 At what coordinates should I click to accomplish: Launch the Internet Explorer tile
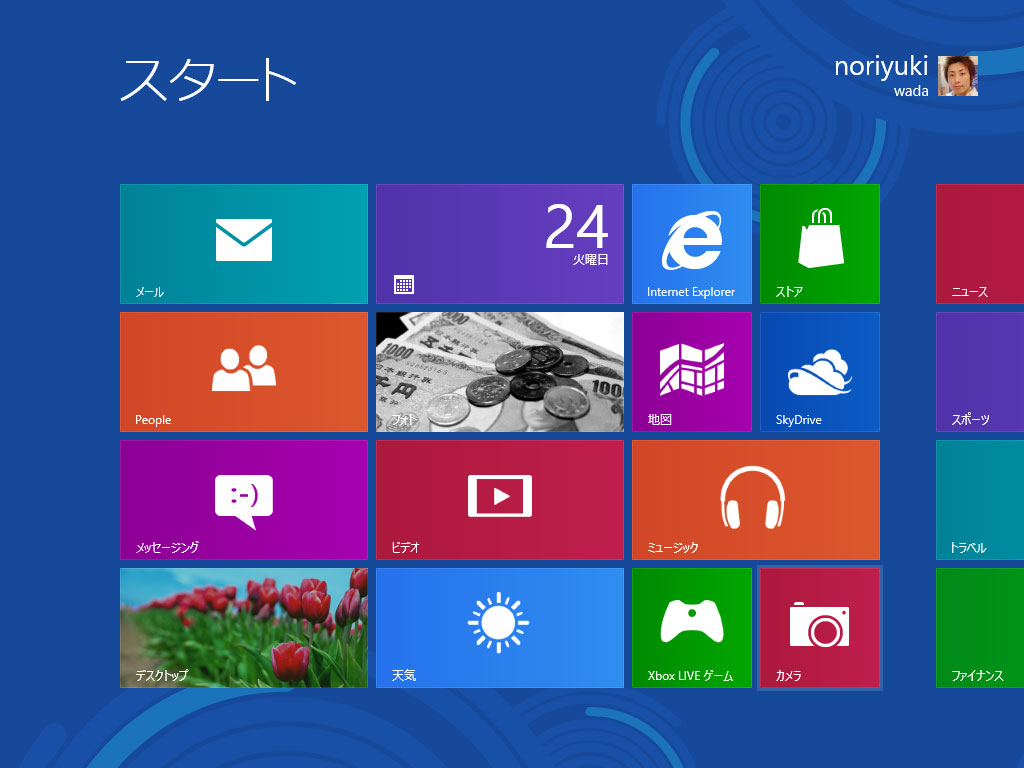tap(692, 244)
